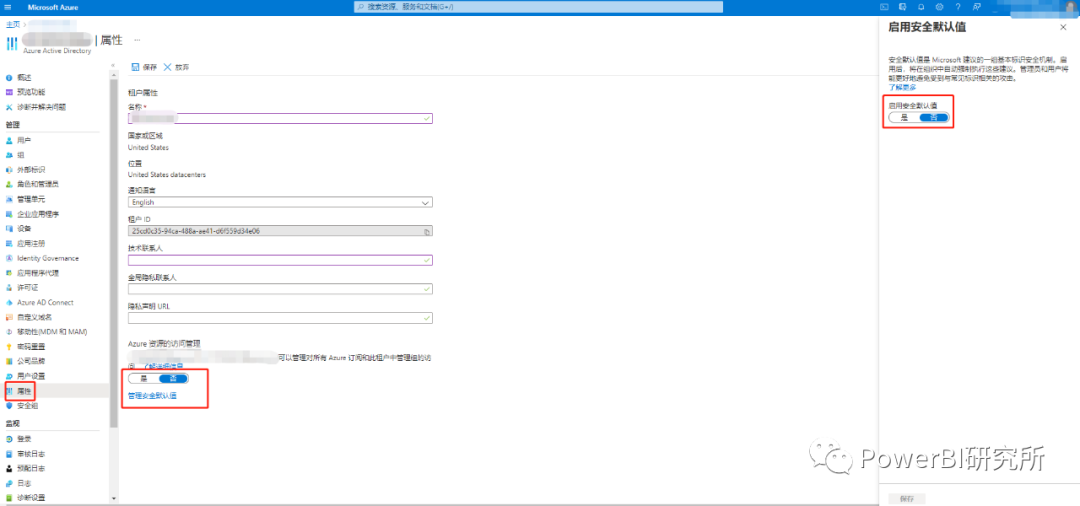
Task: Open the feedback icon in the top bar
Action: pyautogui.click(x=976, y=7)
